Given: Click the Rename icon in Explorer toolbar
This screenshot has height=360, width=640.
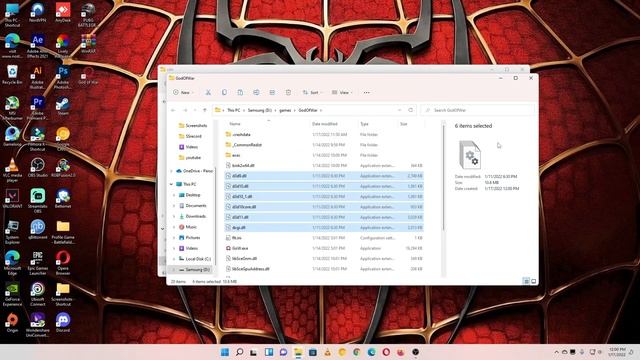Looking at the screenshot, I should (256, 93).
